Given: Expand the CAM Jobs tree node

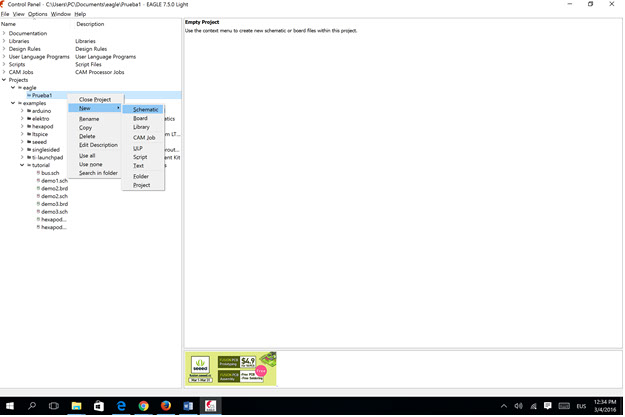Looking at the screenshot, I should click(4, 72).
